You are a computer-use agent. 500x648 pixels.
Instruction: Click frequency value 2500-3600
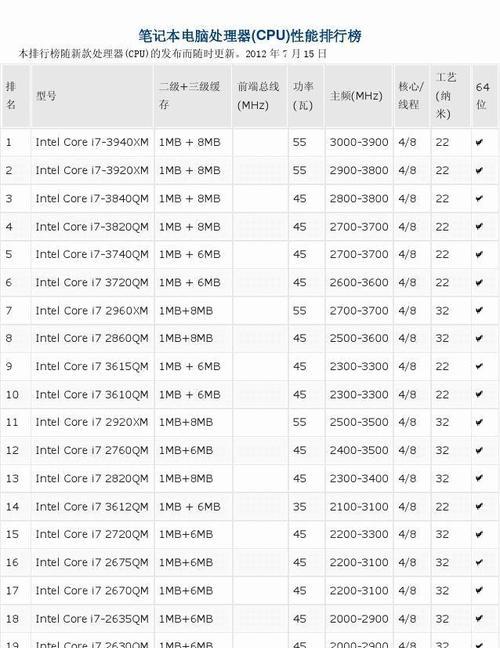pos(359,338)
